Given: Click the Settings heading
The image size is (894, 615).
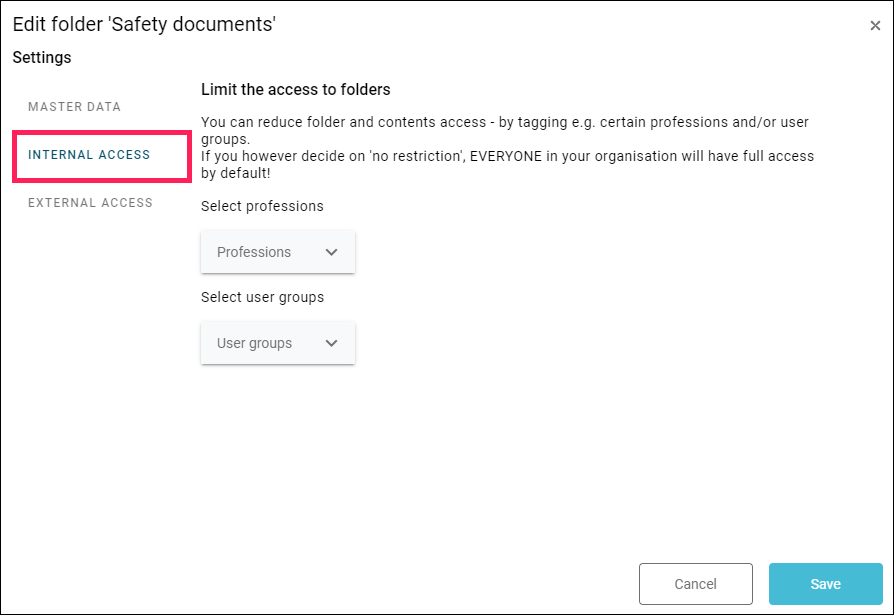Looking at the screenshot, I should point(42,58).
